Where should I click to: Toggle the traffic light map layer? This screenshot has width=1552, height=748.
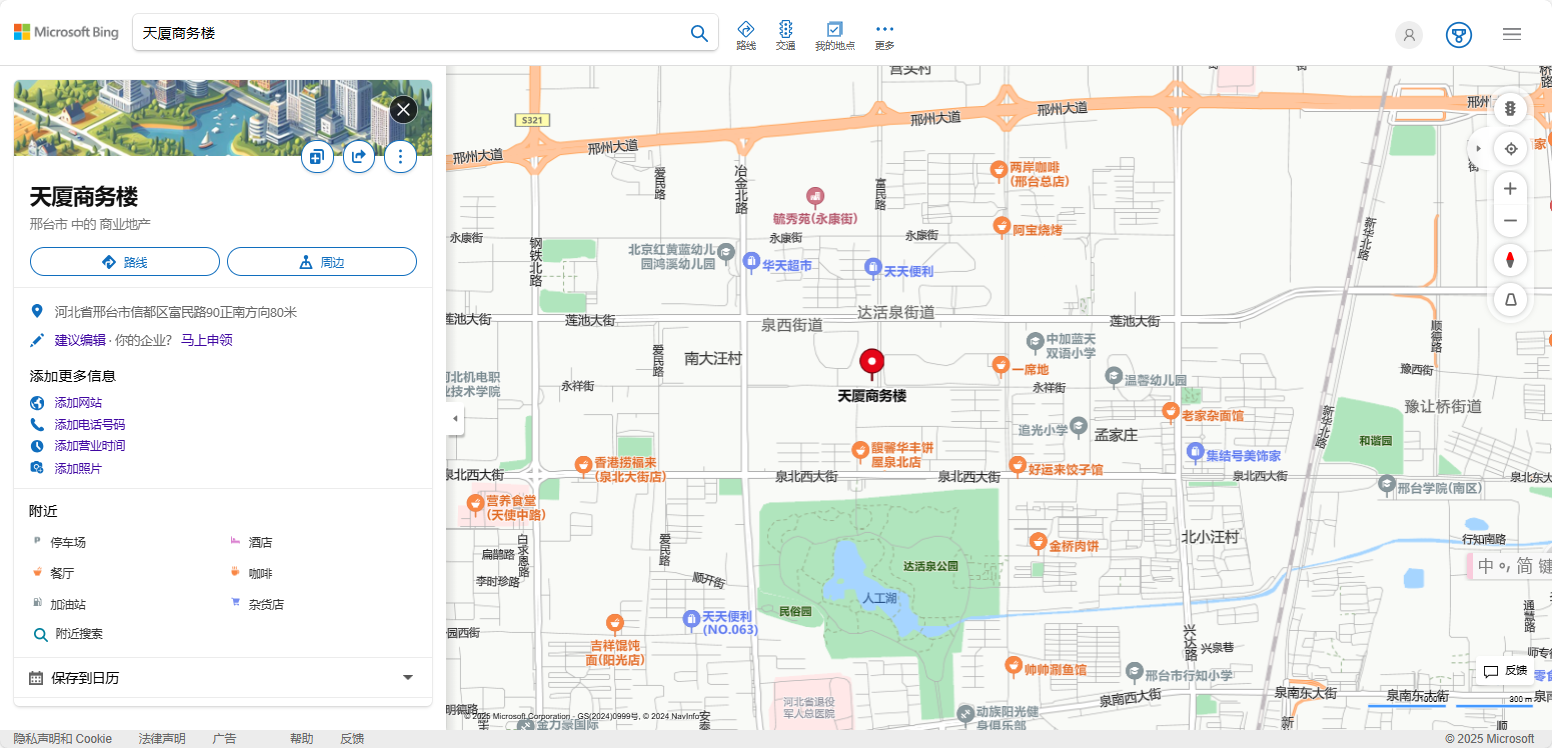(x=1510, y=108)
